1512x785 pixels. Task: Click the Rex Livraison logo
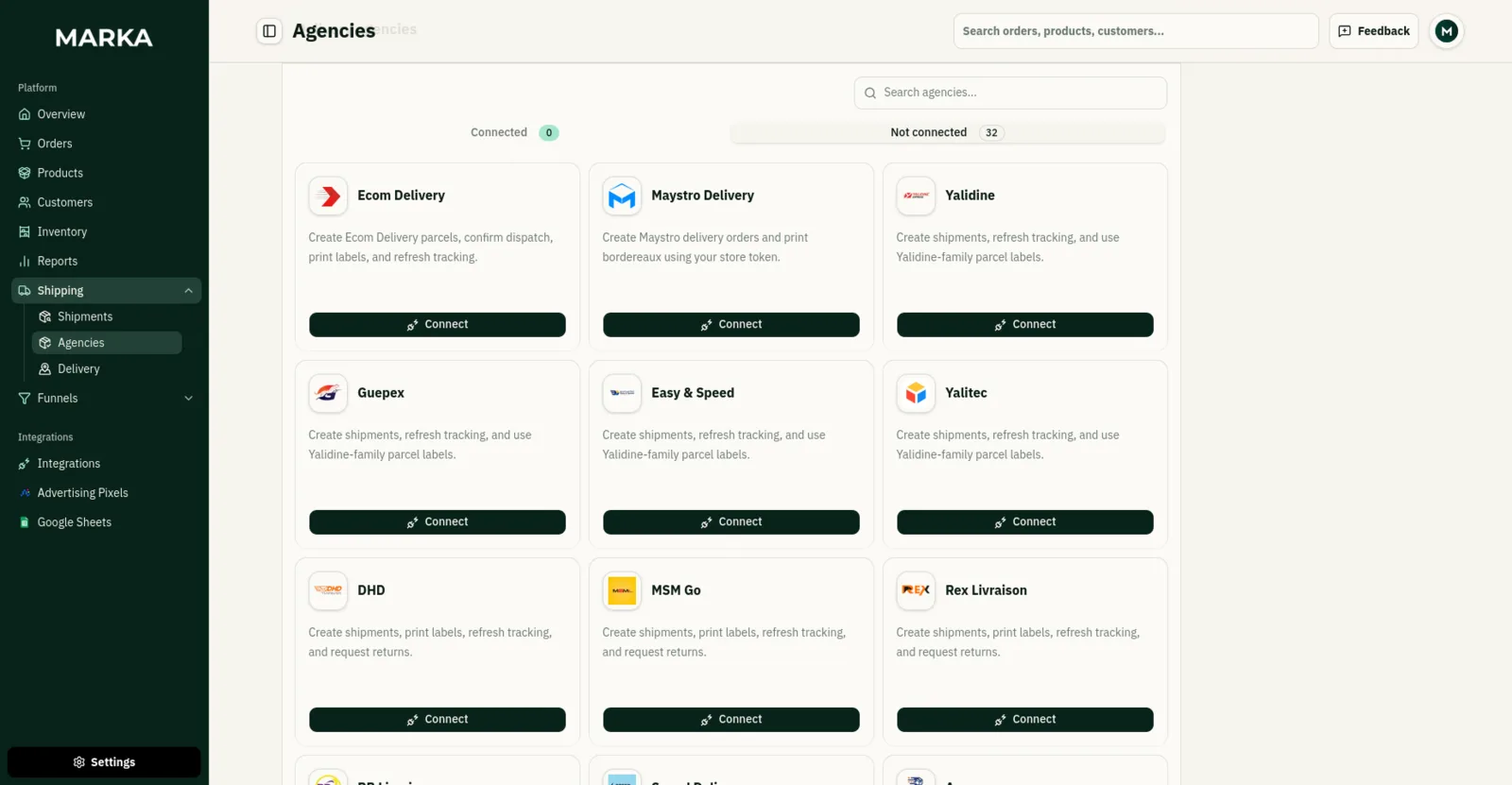pos(916,591)
